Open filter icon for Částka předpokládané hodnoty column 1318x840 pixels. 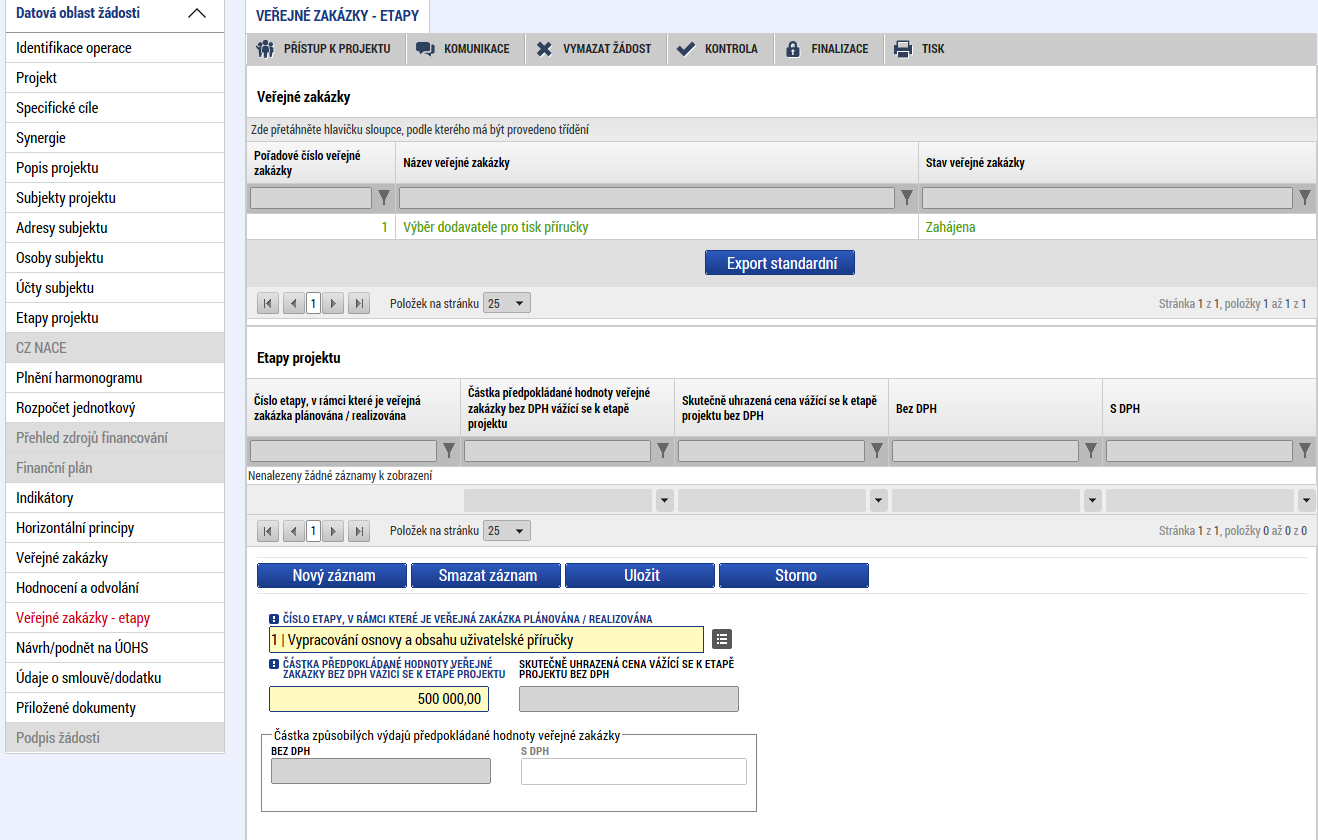pos(662,451)
